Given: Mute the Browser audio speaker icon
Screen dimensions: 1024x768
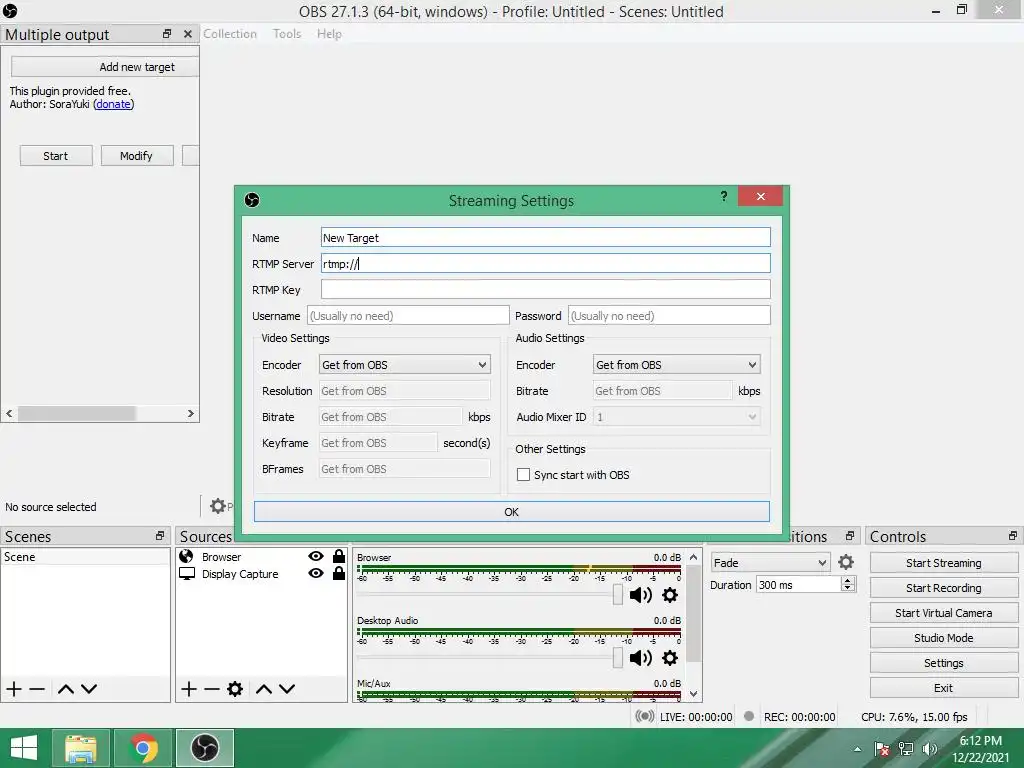Looking at the screenshot, I should (x=640, y=595).
